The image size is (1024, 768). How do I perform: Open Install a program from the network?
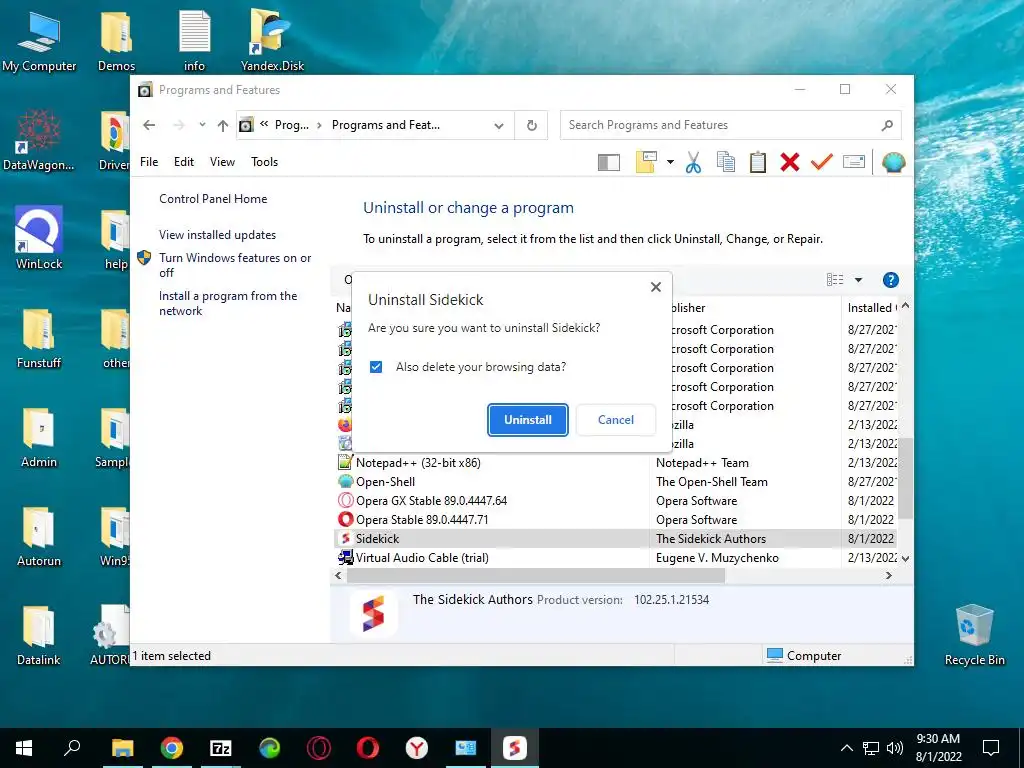[x=228, y=303]
